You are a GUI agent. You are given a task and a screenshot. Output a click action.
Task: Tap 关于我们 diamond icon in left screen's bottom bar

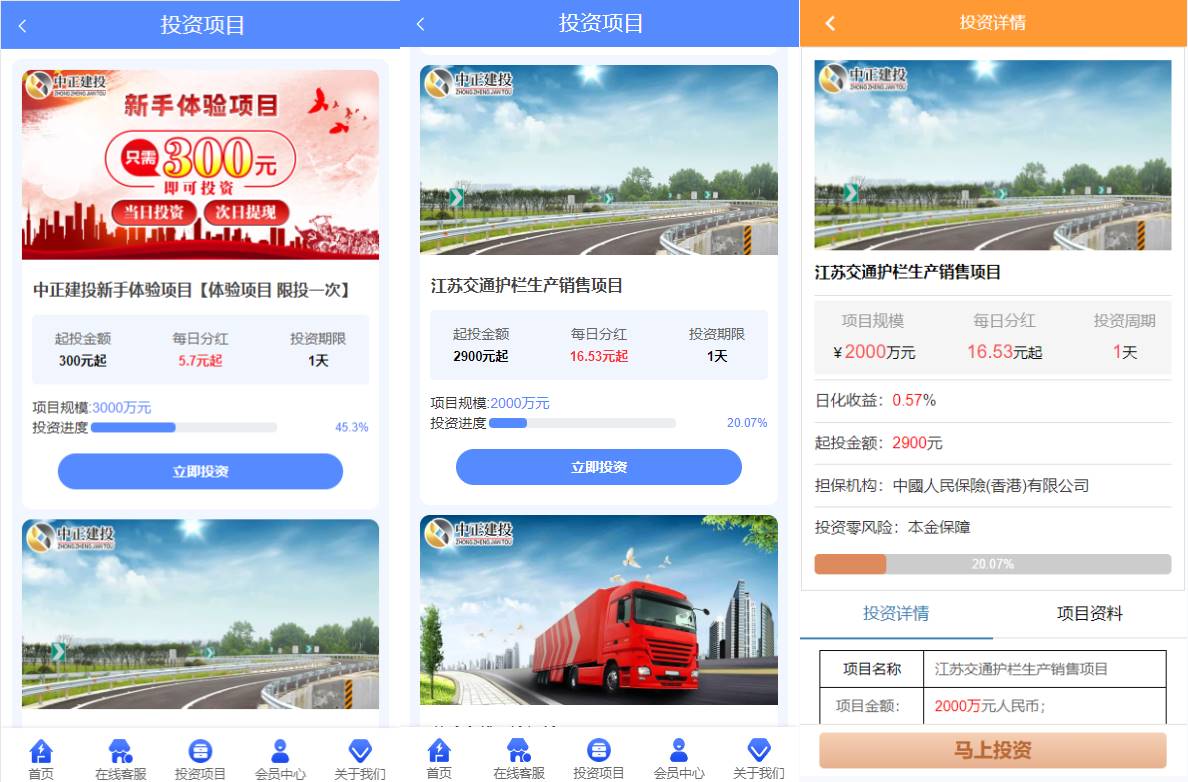point(360,752)
